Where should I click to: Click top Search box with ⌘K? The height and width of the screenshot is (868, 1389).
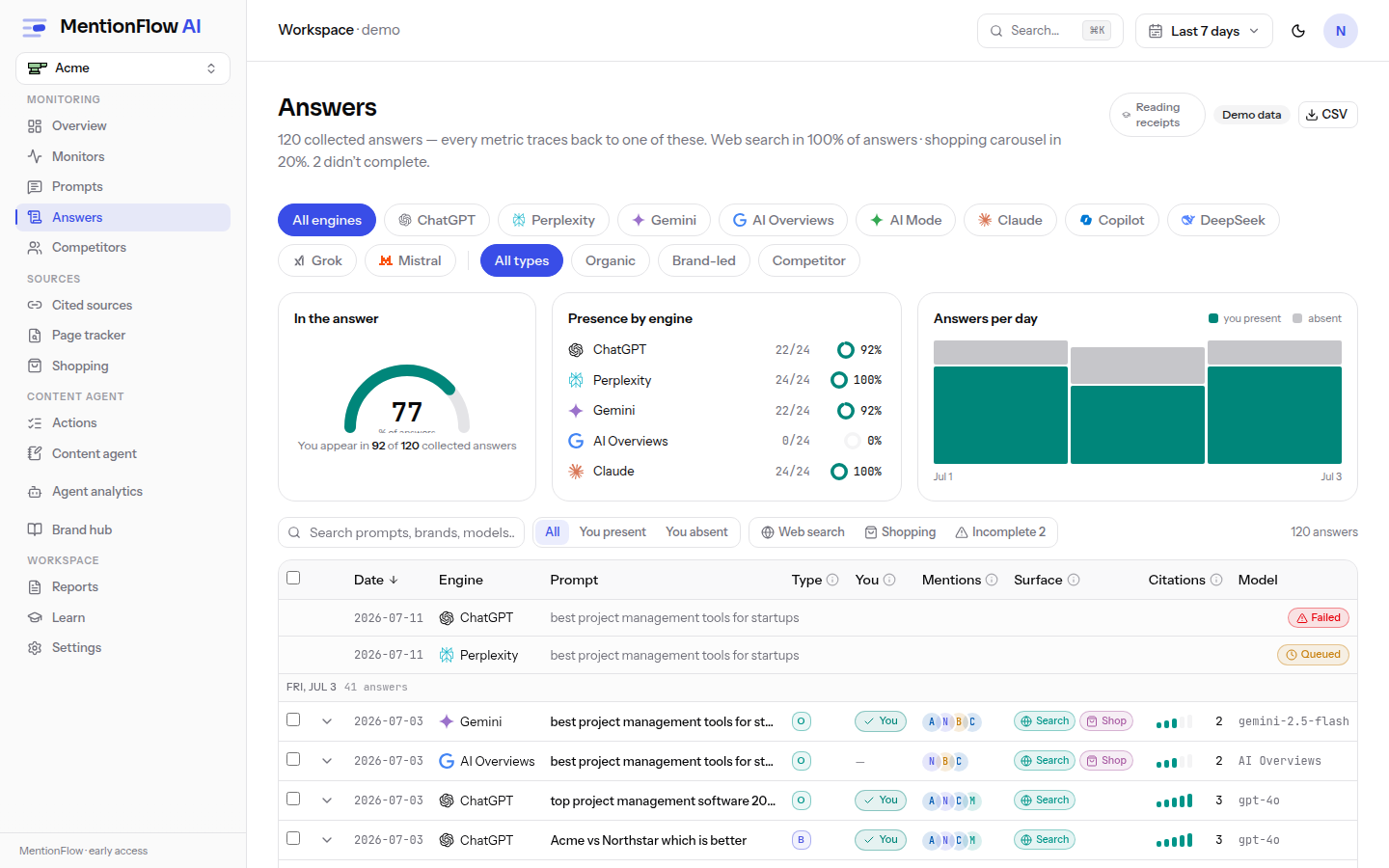click(1050, 31)
